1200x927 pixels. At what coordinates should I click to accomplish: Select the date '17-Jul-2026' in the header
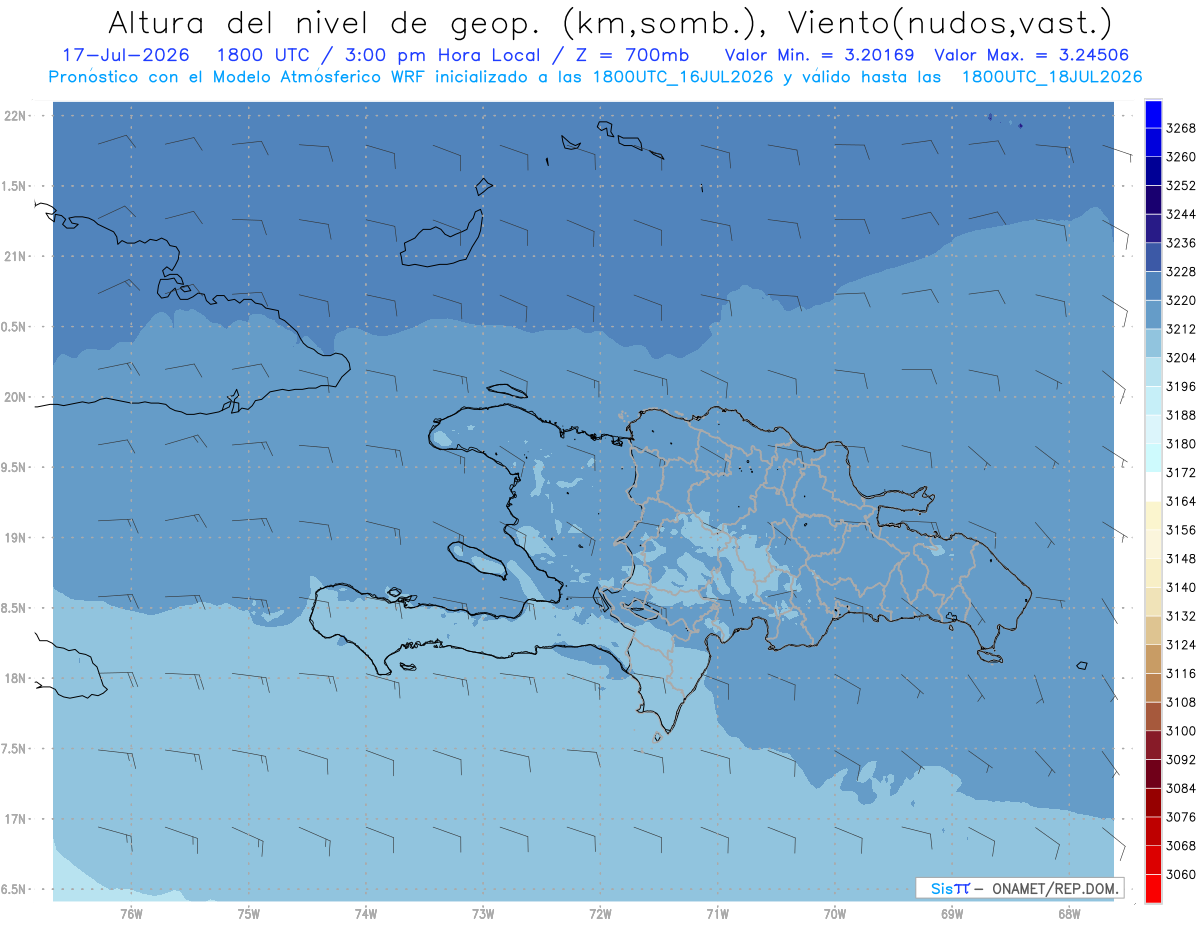[x=126, y=55]
